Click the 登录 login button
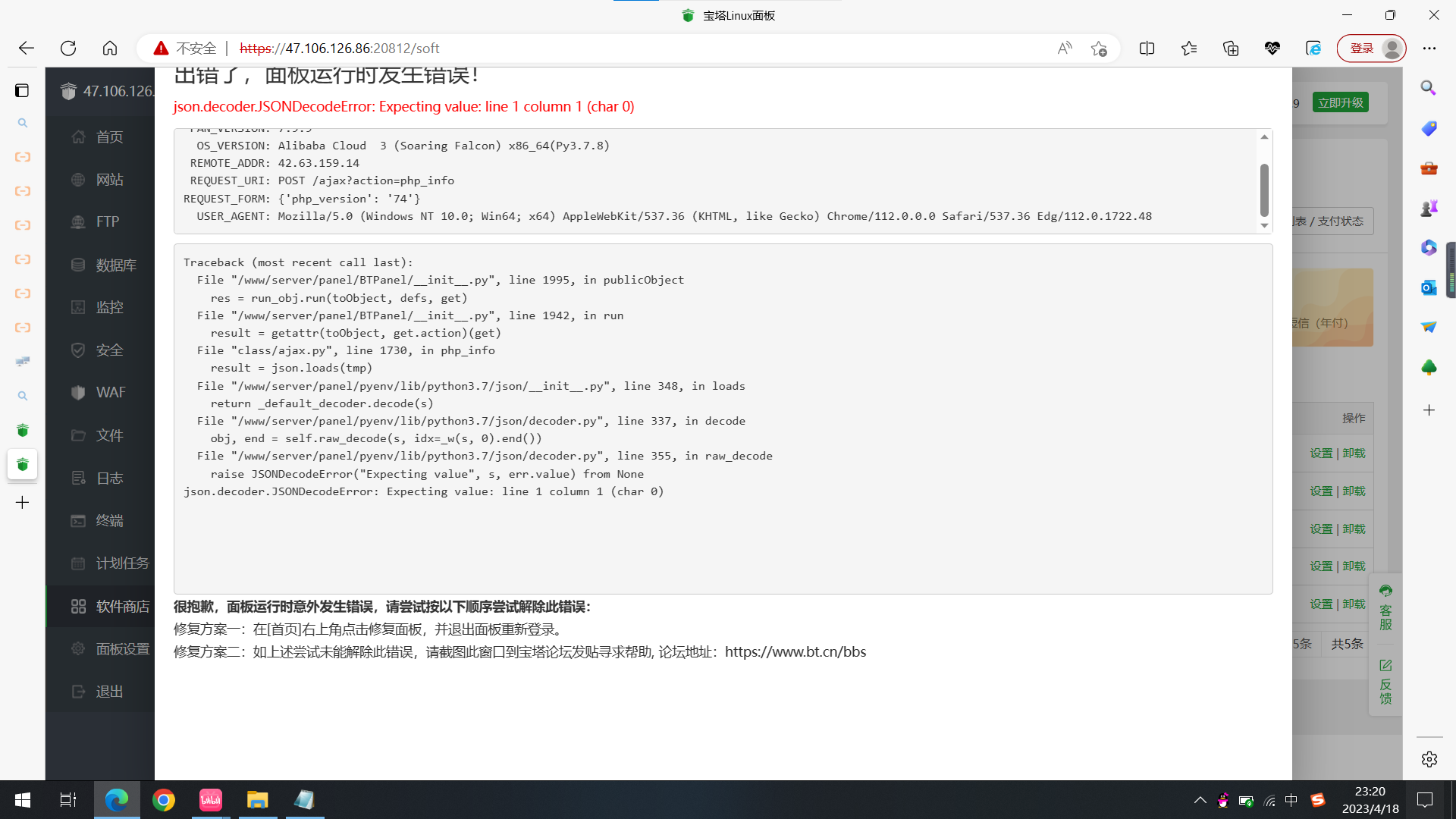The height and width of the screenshot is (819, 1456). [1371, 49]
